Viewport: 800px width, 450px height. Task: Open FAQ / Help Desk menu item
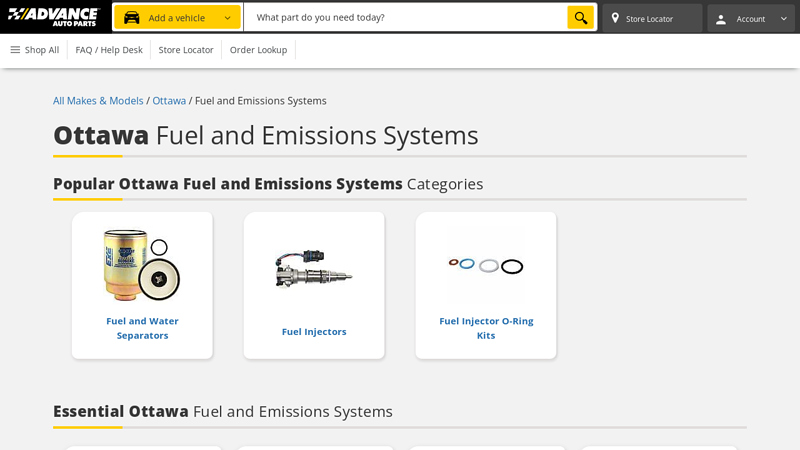pos(109,50)
